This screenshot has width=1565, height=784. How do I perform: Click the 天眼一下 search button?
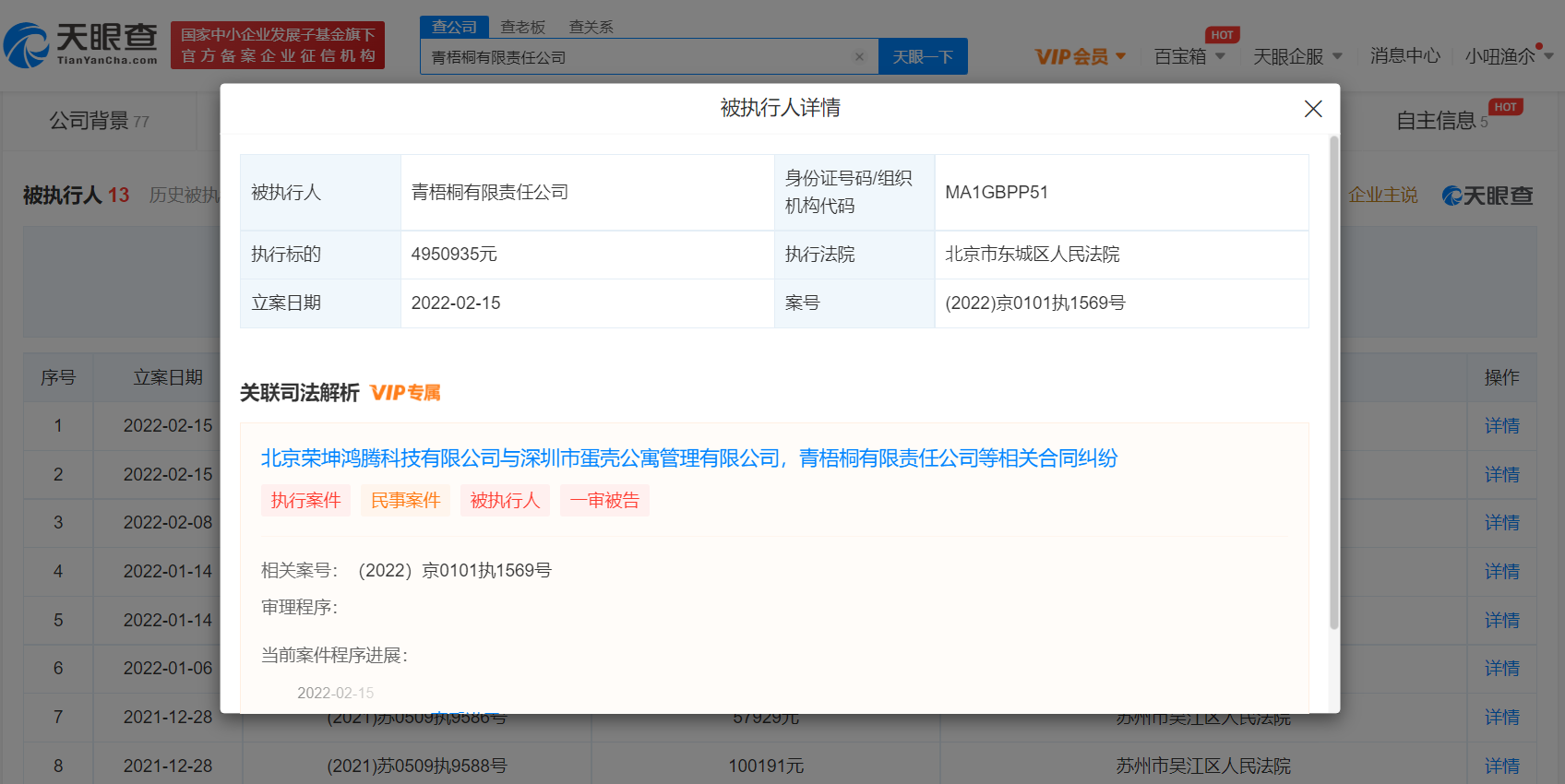(923, 57)
